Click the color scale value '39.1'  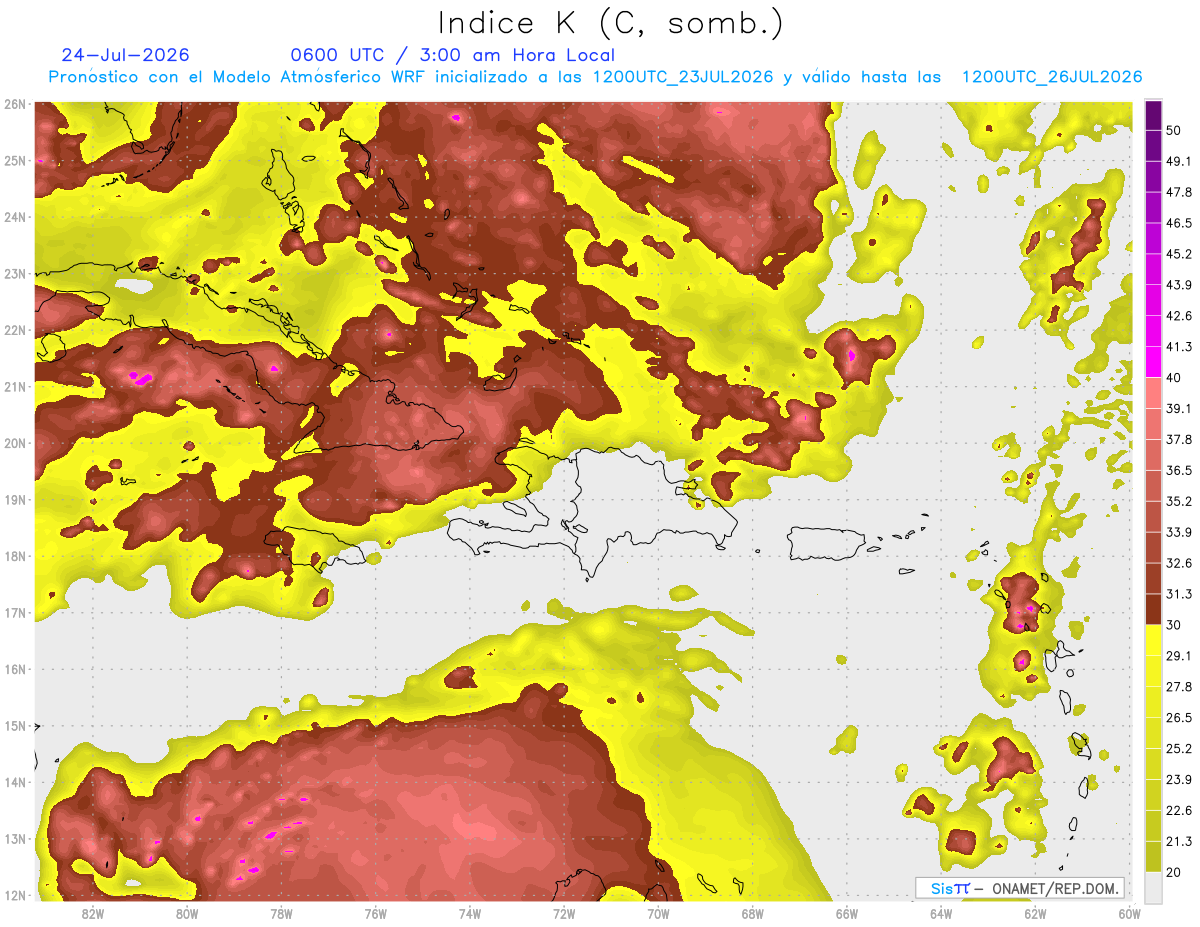click(x=1178, y=408)
